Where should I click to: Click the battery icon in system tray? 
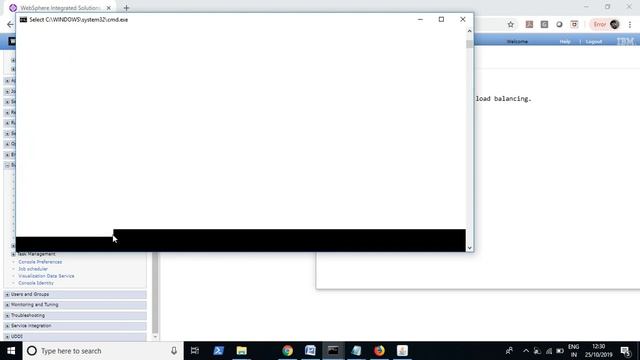[560, 351]
